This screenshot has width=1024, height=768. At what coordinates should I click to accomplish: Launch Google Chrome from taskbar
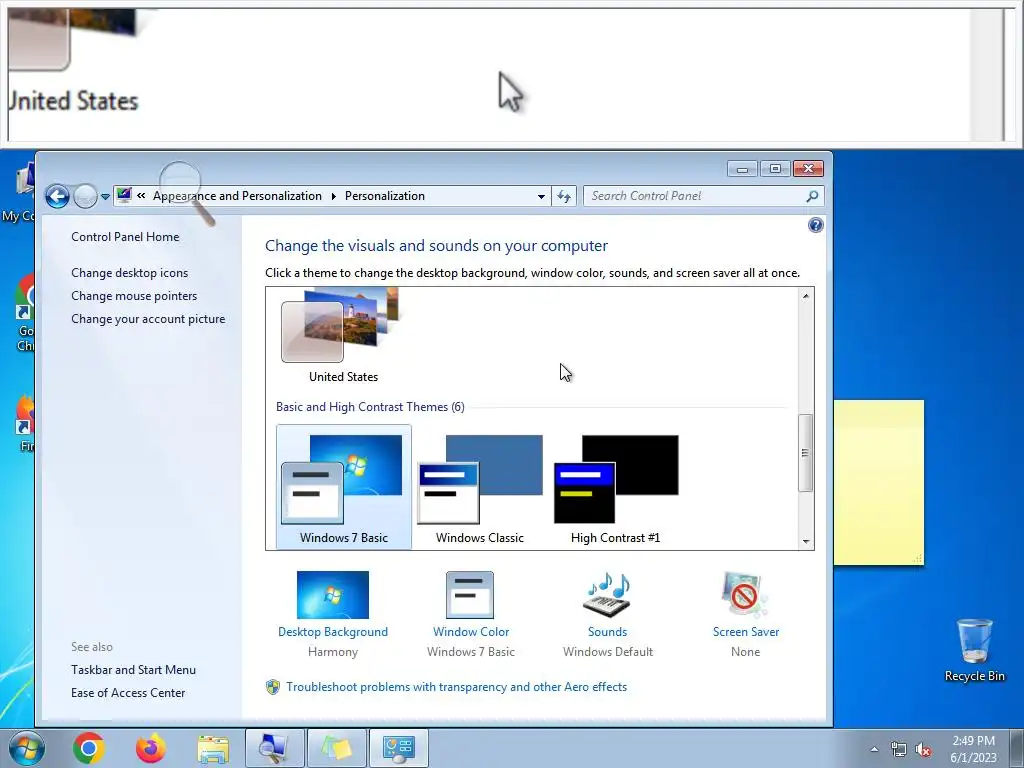click(x=89, y=748)
